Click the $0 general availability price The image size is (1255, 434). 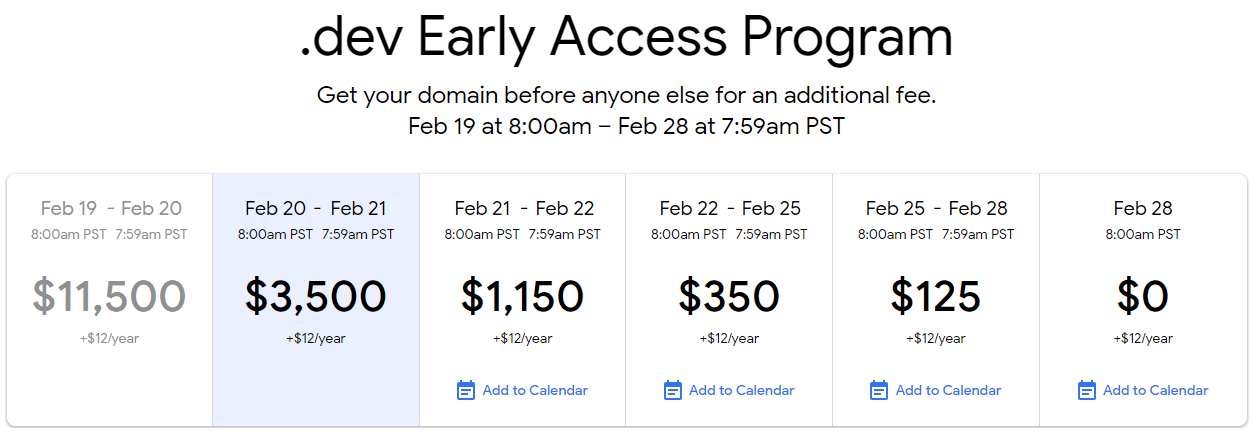1143,296
